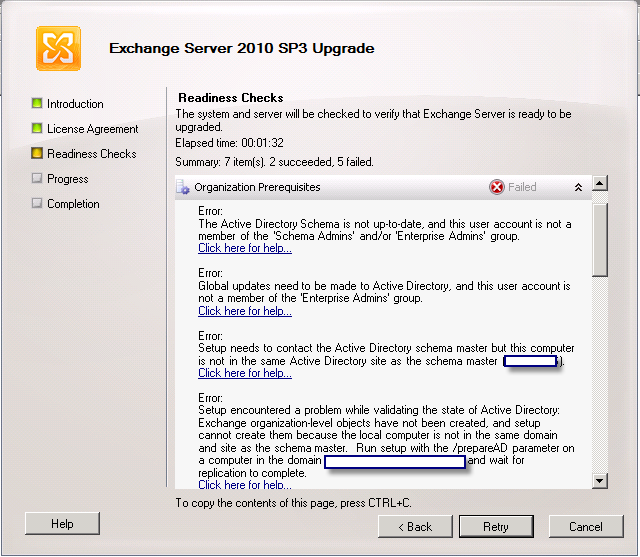Screen dimensions: 640x557
Task: Click the scrollbar up arrow
Action: click(x=600, y=183)
